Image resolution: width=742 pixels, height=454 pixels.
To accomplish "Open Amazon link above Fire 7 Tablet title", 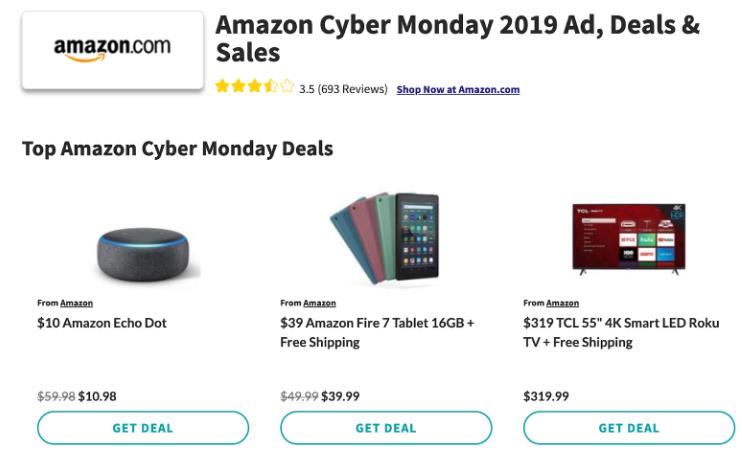I will (319, 303).
